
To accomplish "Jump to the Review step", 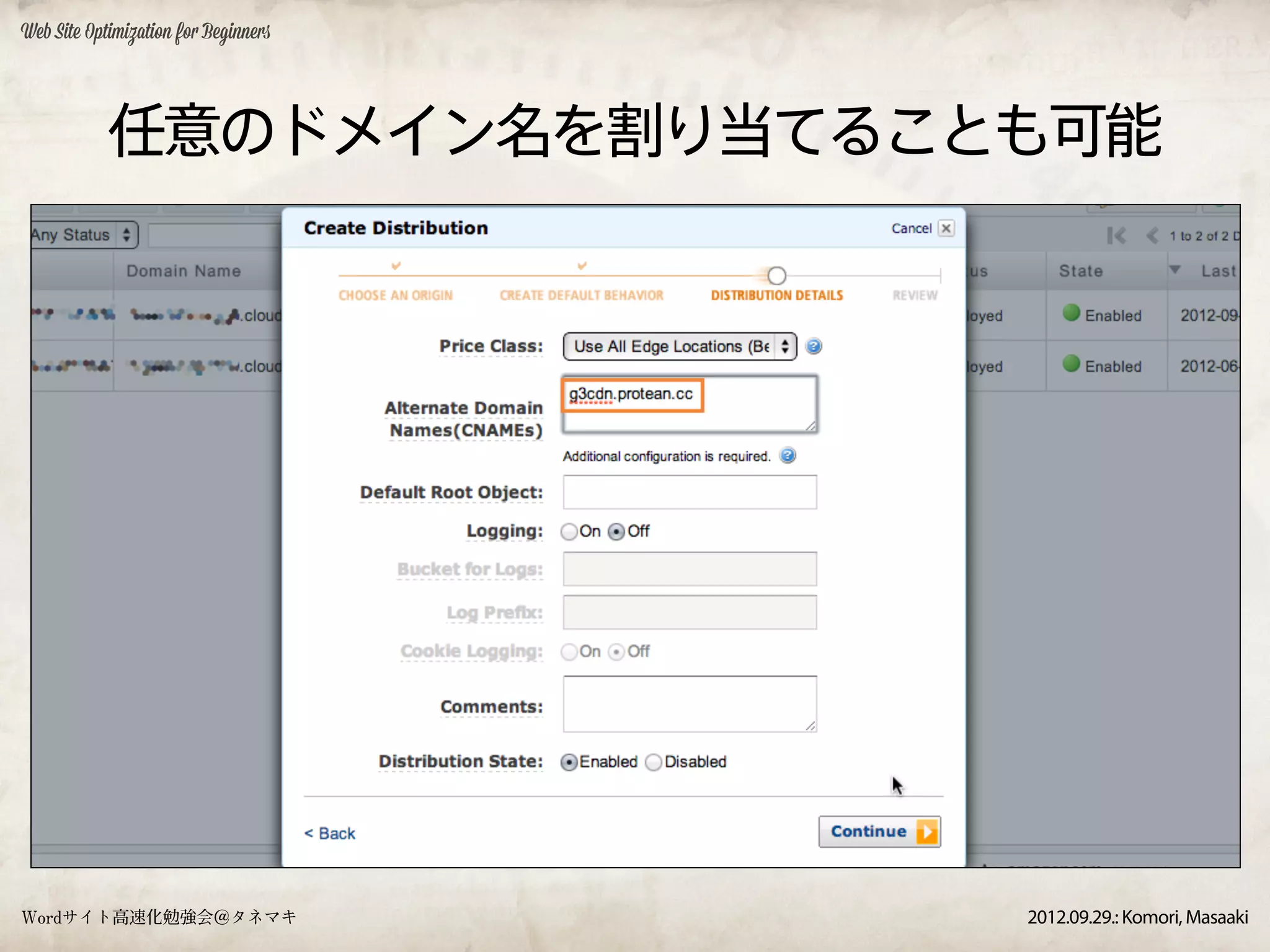I will (x=915, y=296).
